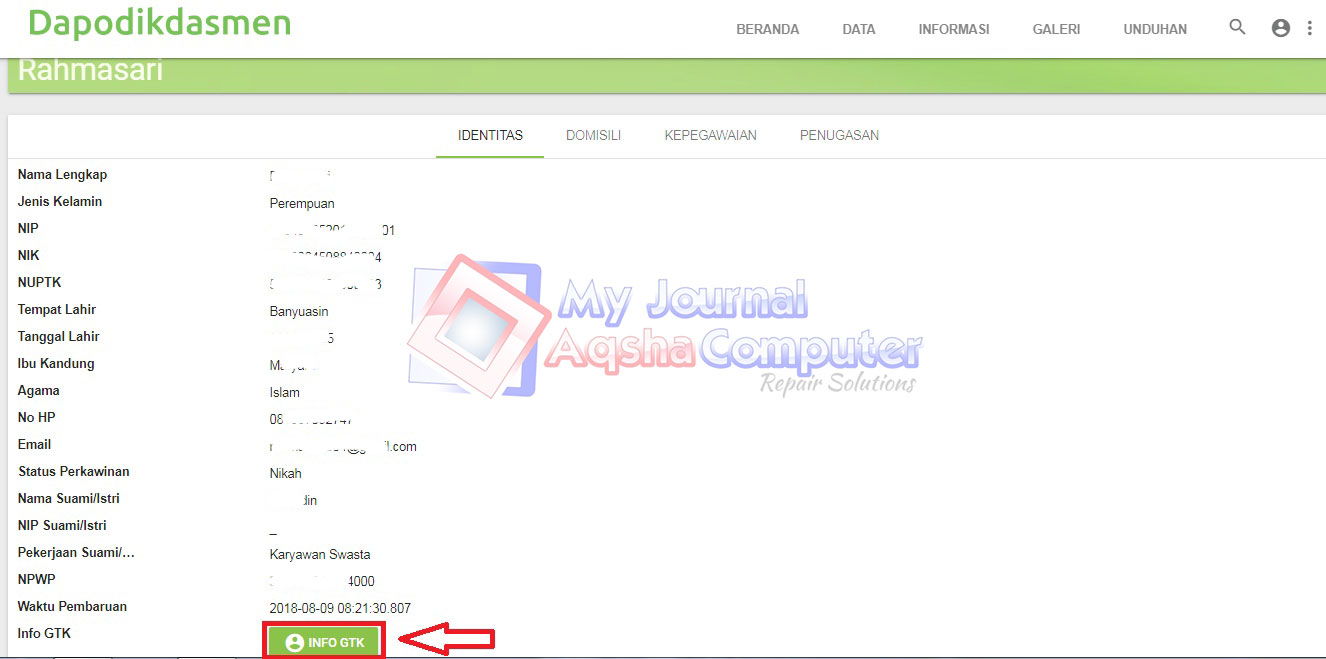
Task: Go to BERANDA menu
Action: (768, 29)
